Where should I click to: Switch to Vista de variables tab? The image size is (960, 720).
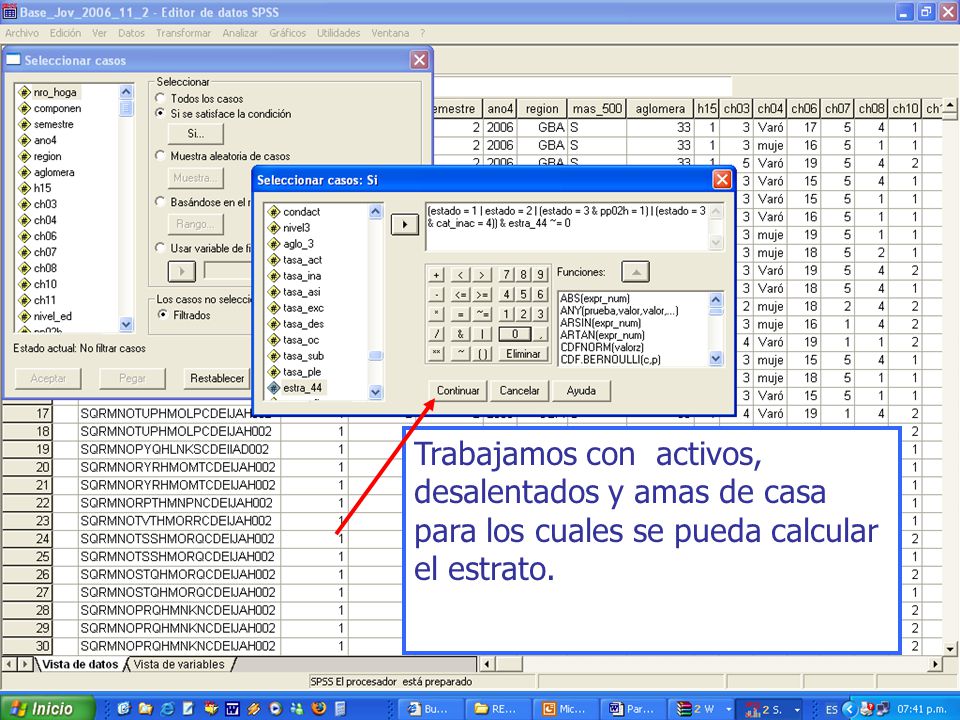coord(179,664)
